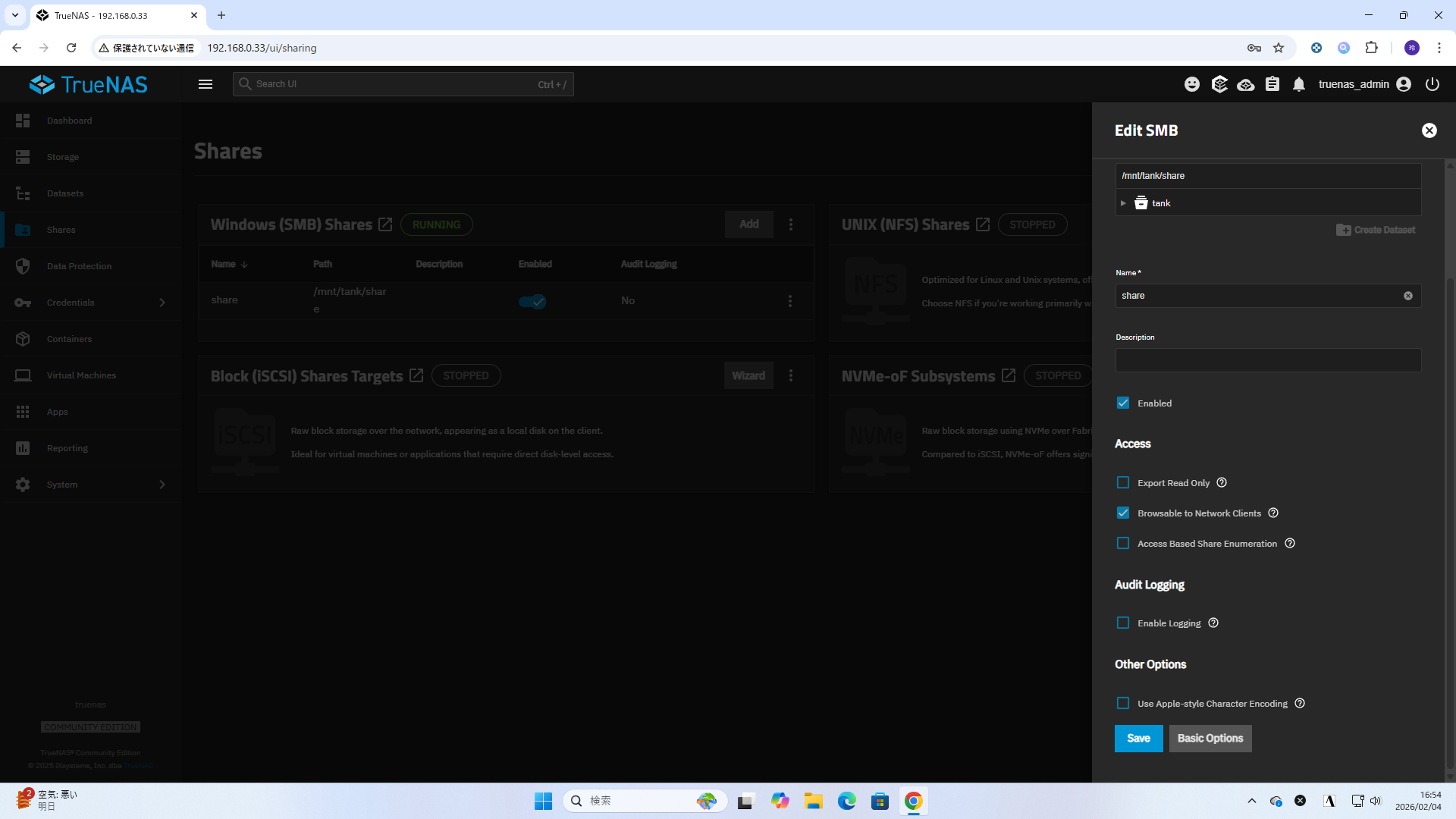Open the Jobs clipboard icon

[1272, 84]
